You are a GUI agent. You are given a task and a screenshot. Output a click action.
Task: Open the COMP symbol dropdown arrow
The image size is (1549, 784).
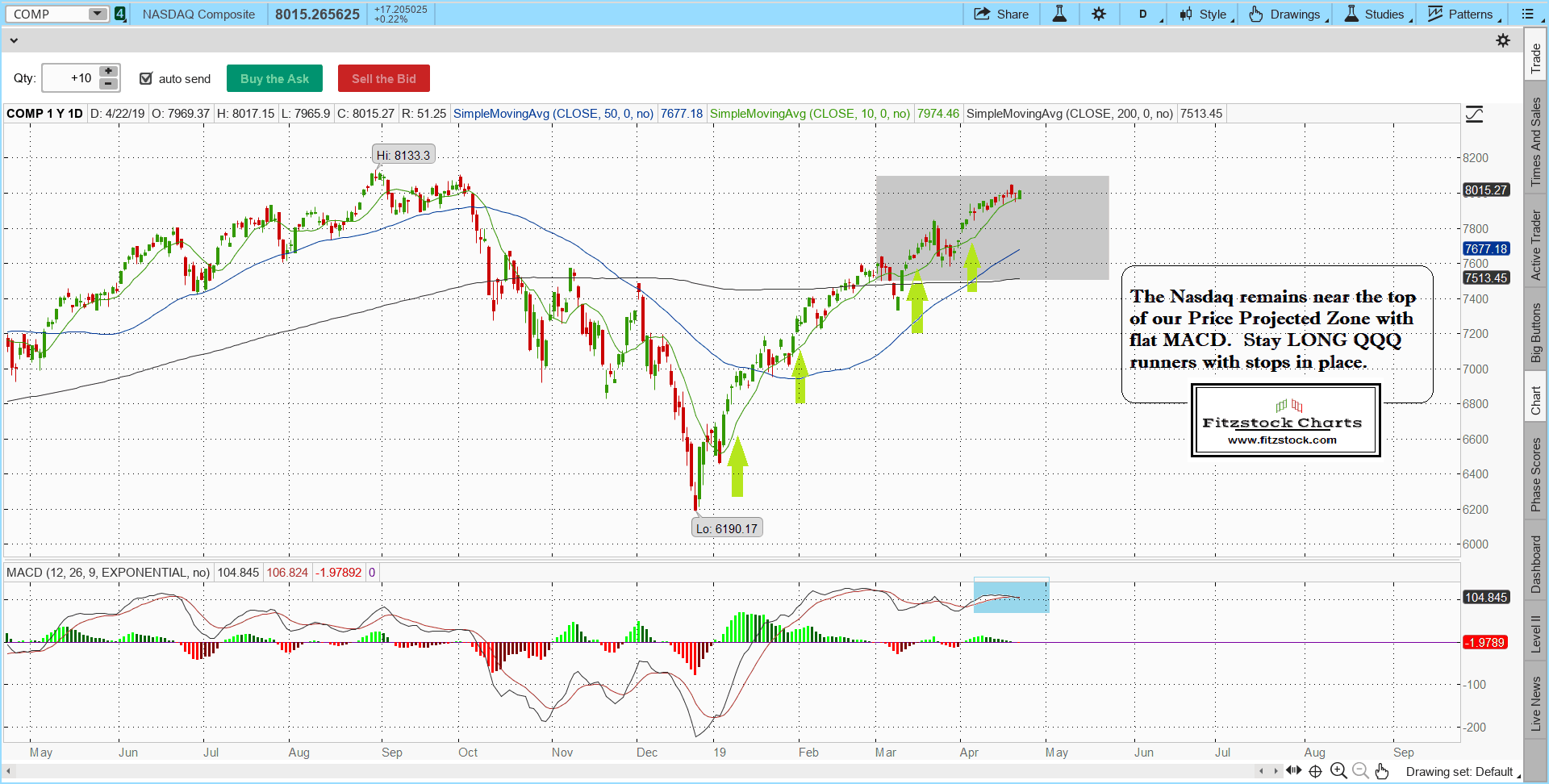click(97, 14)
